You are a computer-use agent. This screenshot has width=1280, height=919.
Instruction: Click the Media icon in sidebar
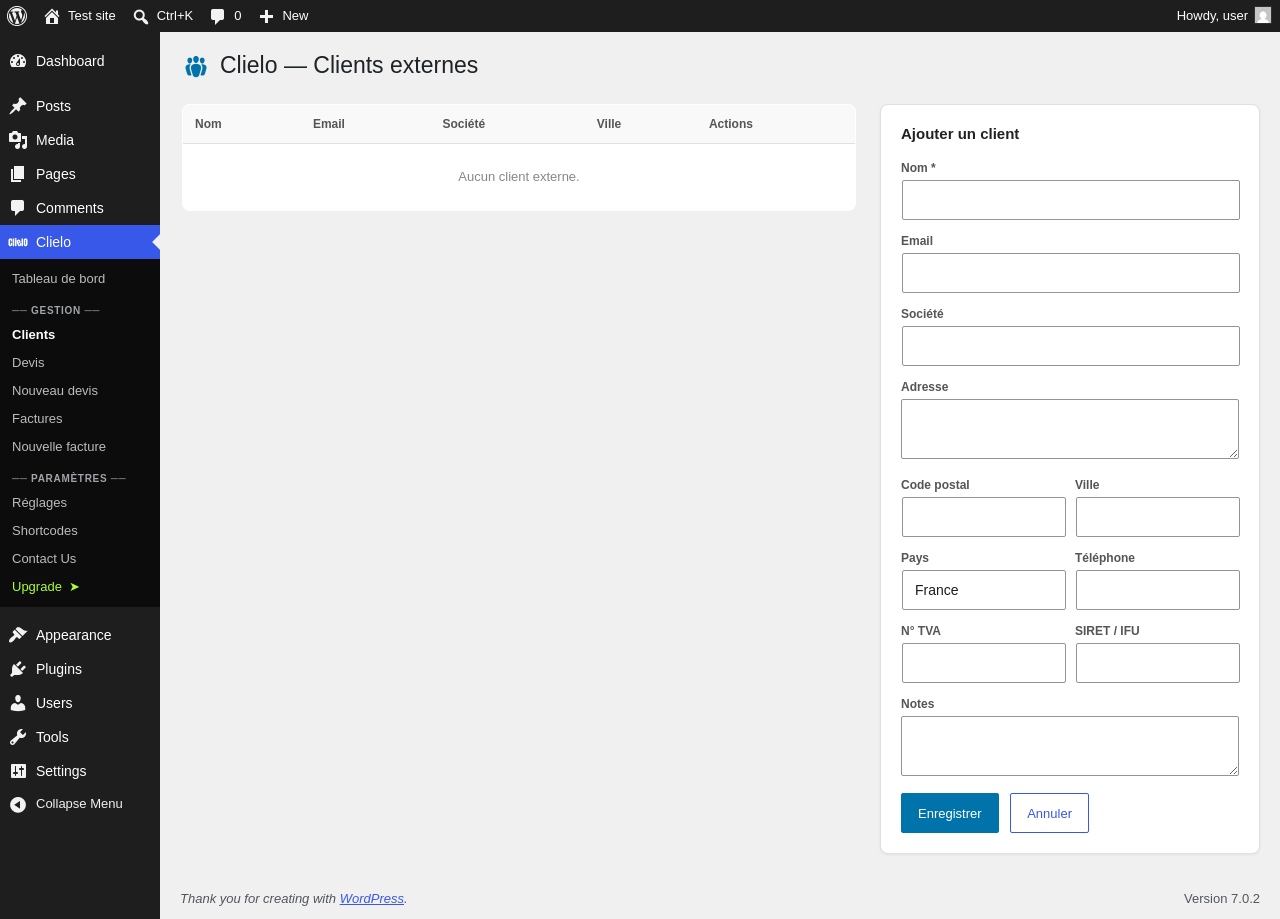(x=18, y=140)
